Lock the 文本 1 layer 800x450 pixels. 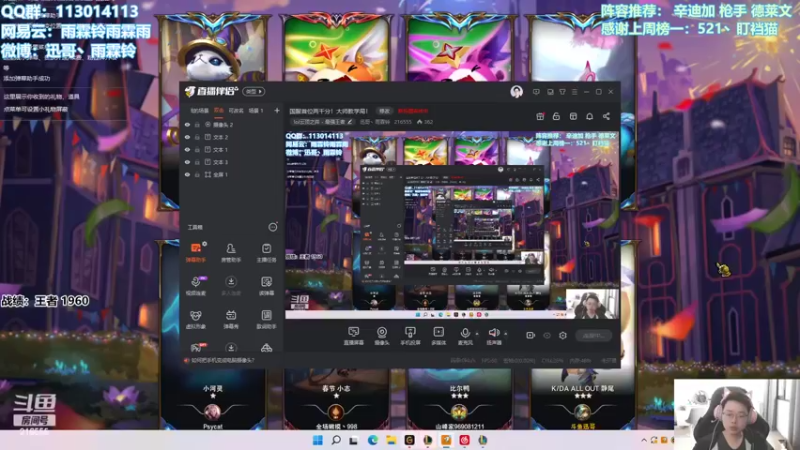(x=197, y=149)
